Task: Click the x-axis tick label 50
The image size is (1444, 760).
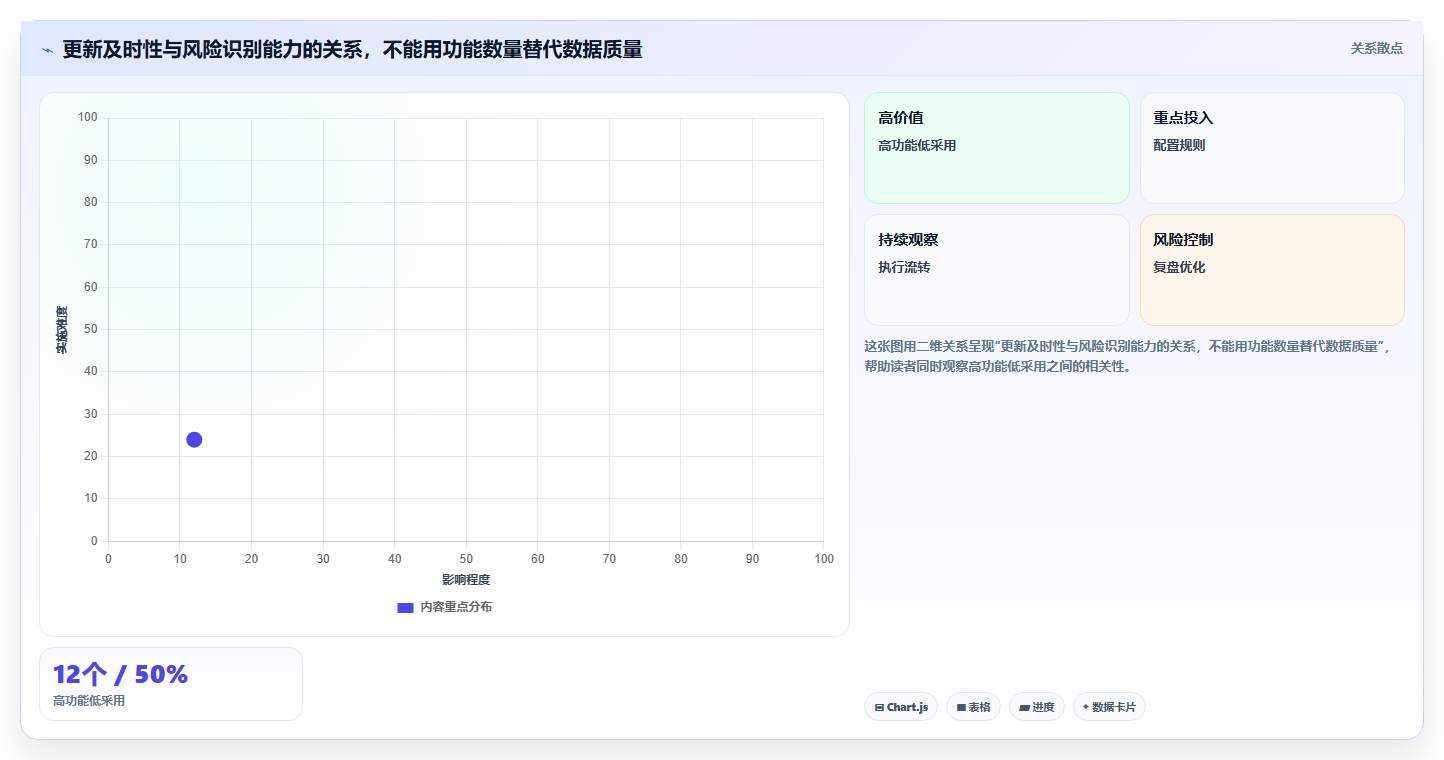Action: (x=466, y=558)
